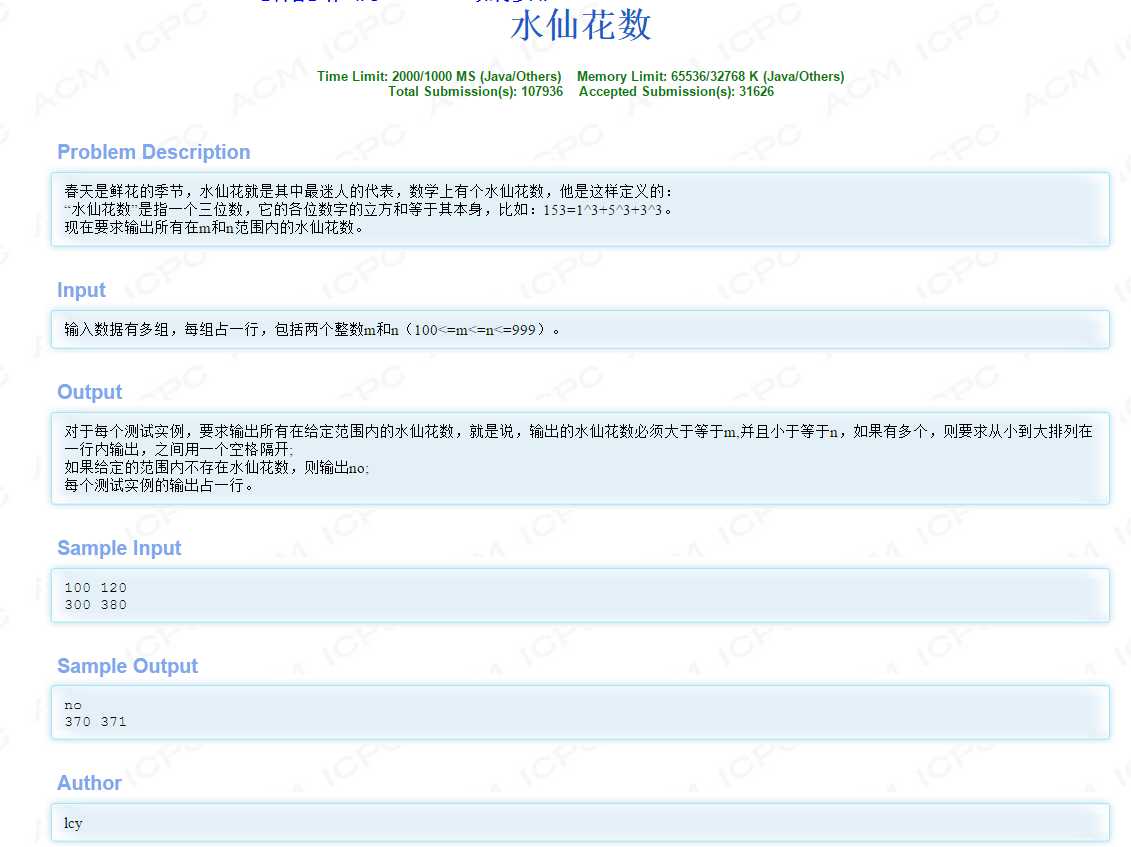Click the line beginning 春天是鲜花的季节

click(x=368, y=191)
